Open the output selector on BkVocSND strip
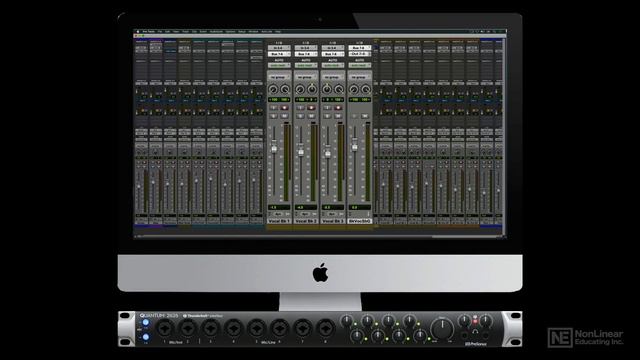Screen dimensions: 640x360 click(x=360, y=54)
